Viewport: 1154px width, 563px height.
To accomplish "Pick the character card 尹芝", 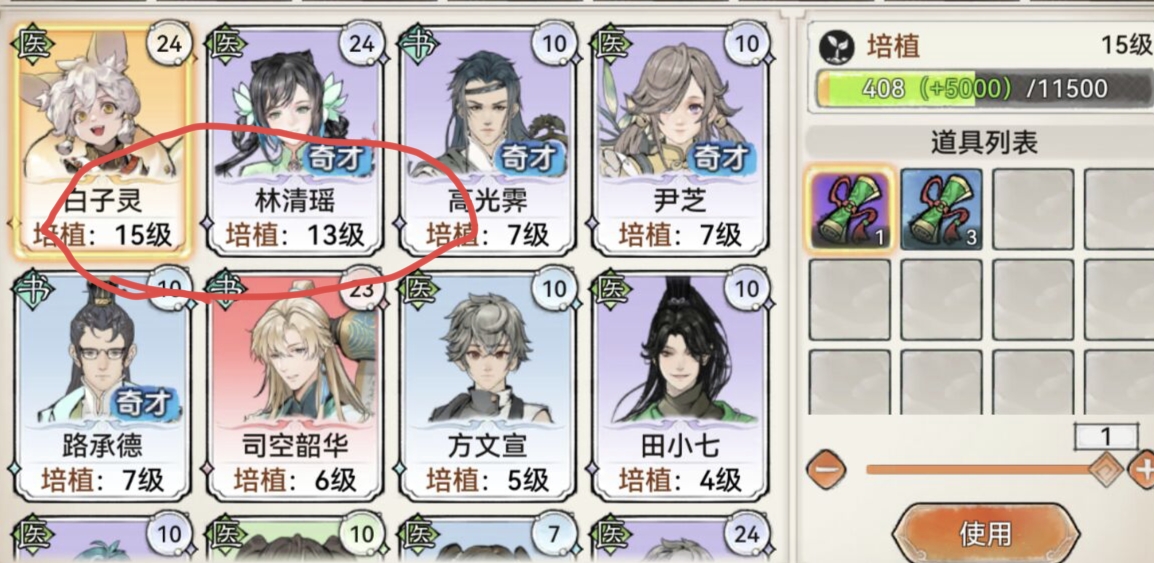I will pyautogui.click(x=681, y=141).
